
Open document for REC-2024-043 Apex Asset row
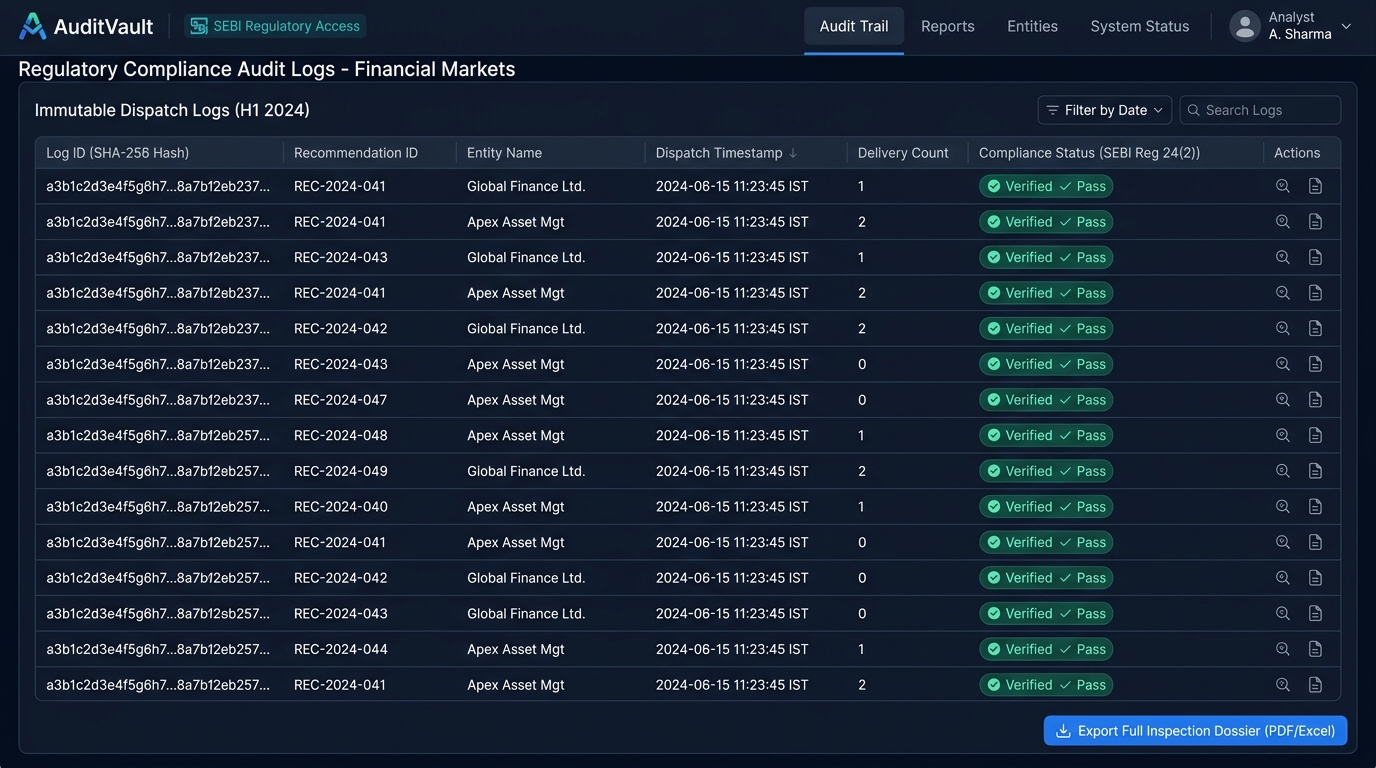tap(1315, 364)
